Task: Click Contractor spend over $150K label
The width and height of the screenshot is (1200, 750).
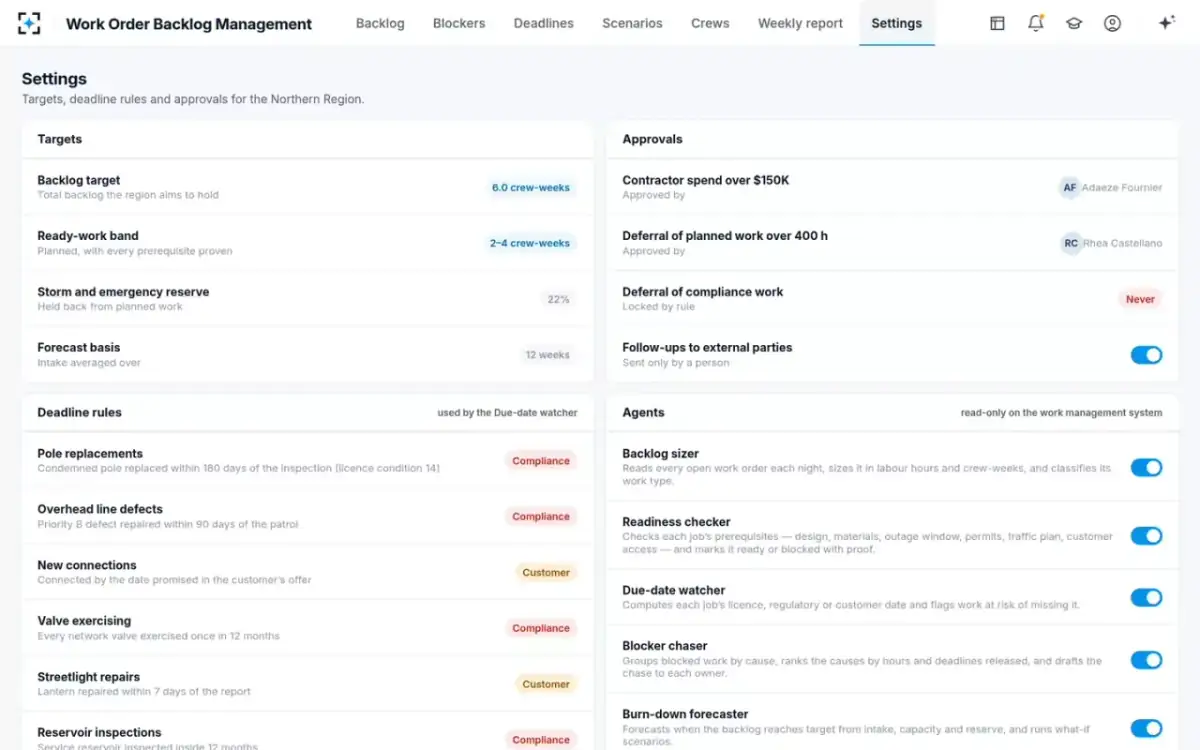Action: click(x=706, y=181)
